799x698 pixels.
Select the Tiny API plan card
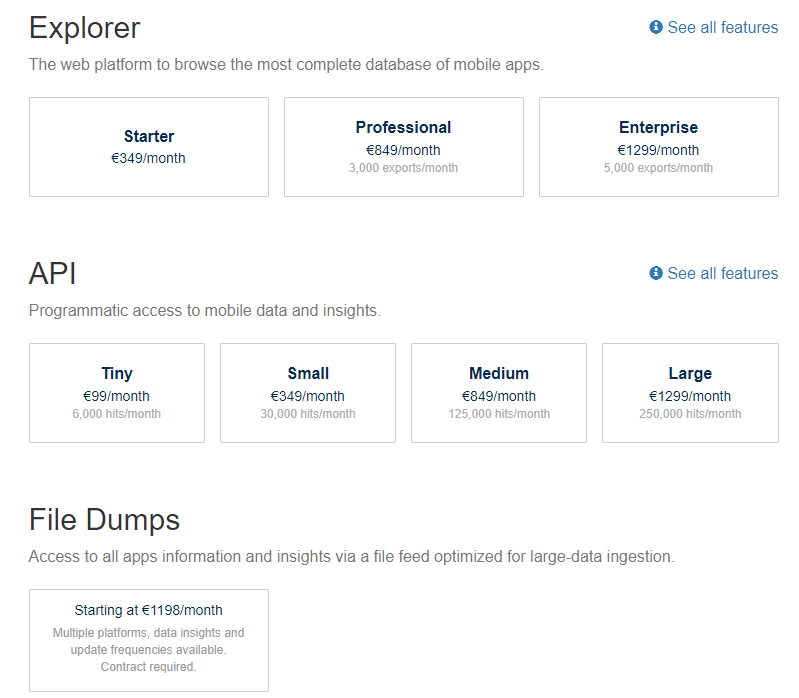pos(117,392)
